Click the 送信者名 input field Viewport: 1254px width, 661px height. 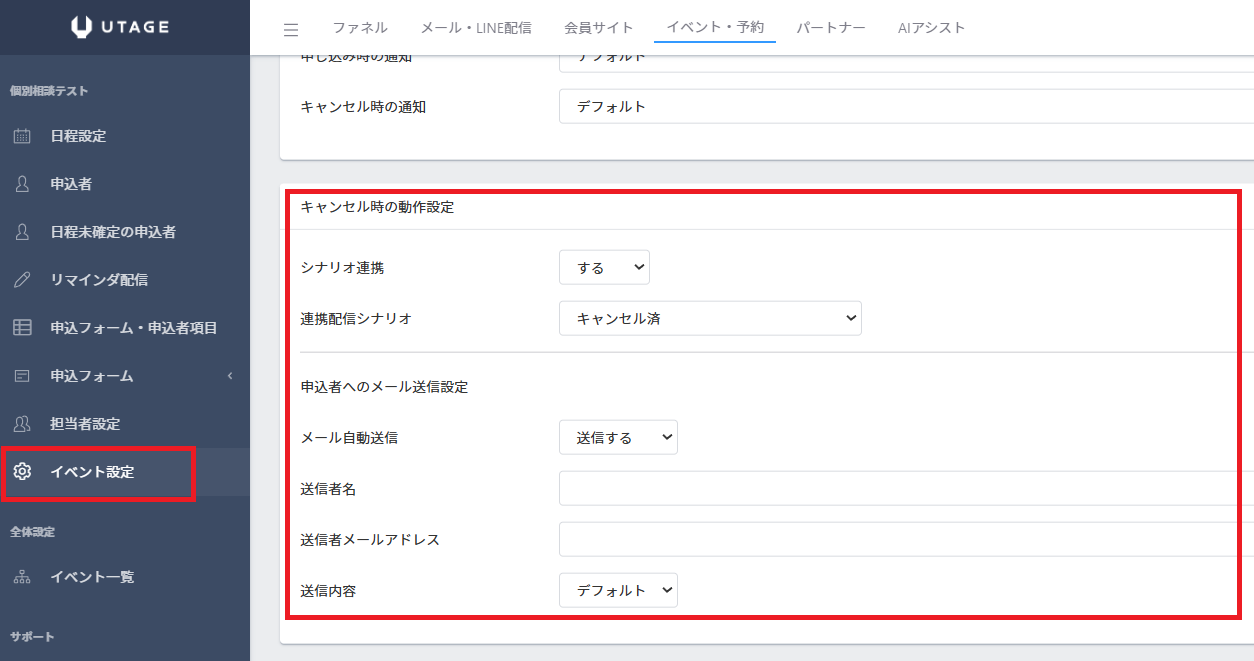pos(906,488)
